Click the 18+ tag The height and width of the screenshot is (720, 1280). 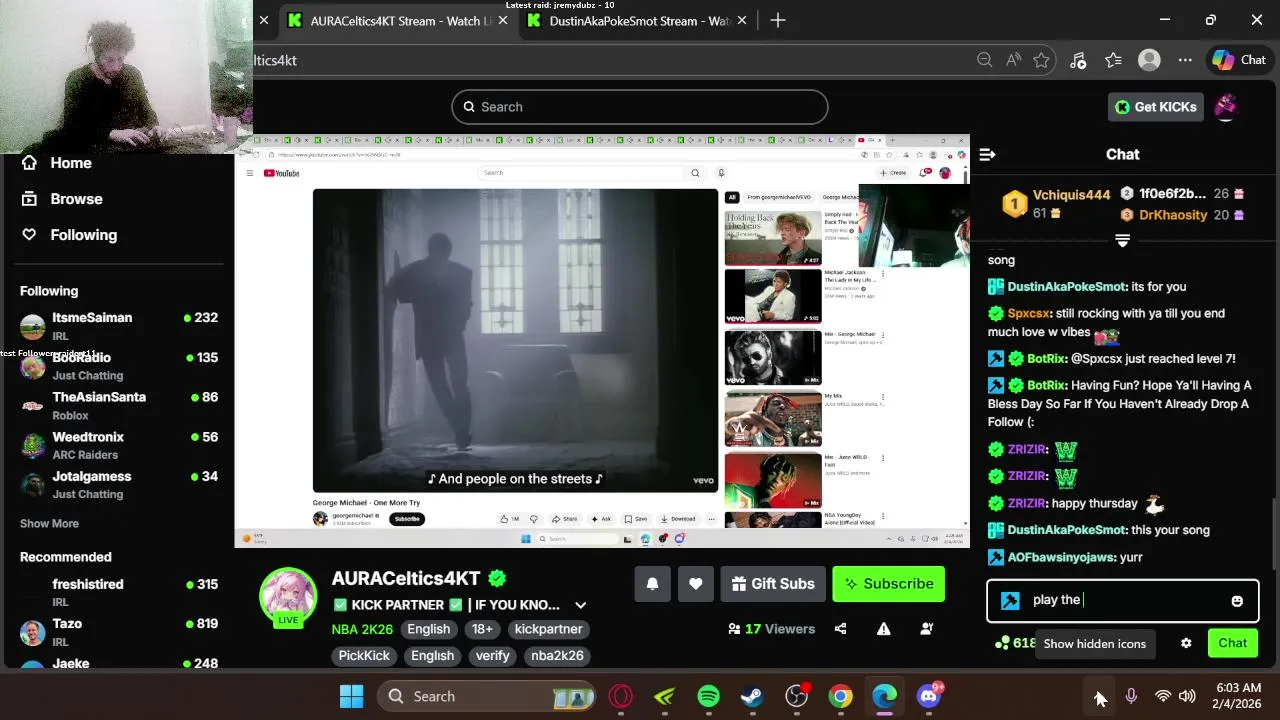482,629
